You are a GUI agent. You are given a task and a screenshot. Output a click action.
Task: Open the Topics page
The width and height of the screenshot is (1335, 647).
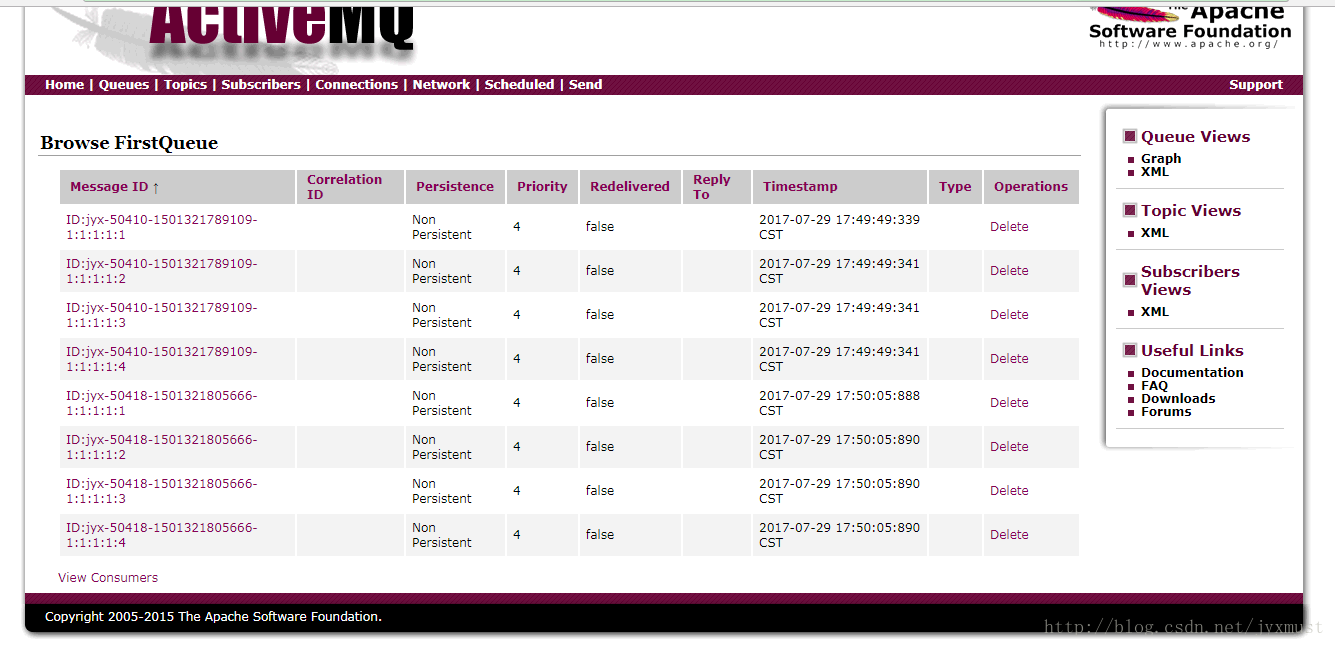tap(185, 85)
